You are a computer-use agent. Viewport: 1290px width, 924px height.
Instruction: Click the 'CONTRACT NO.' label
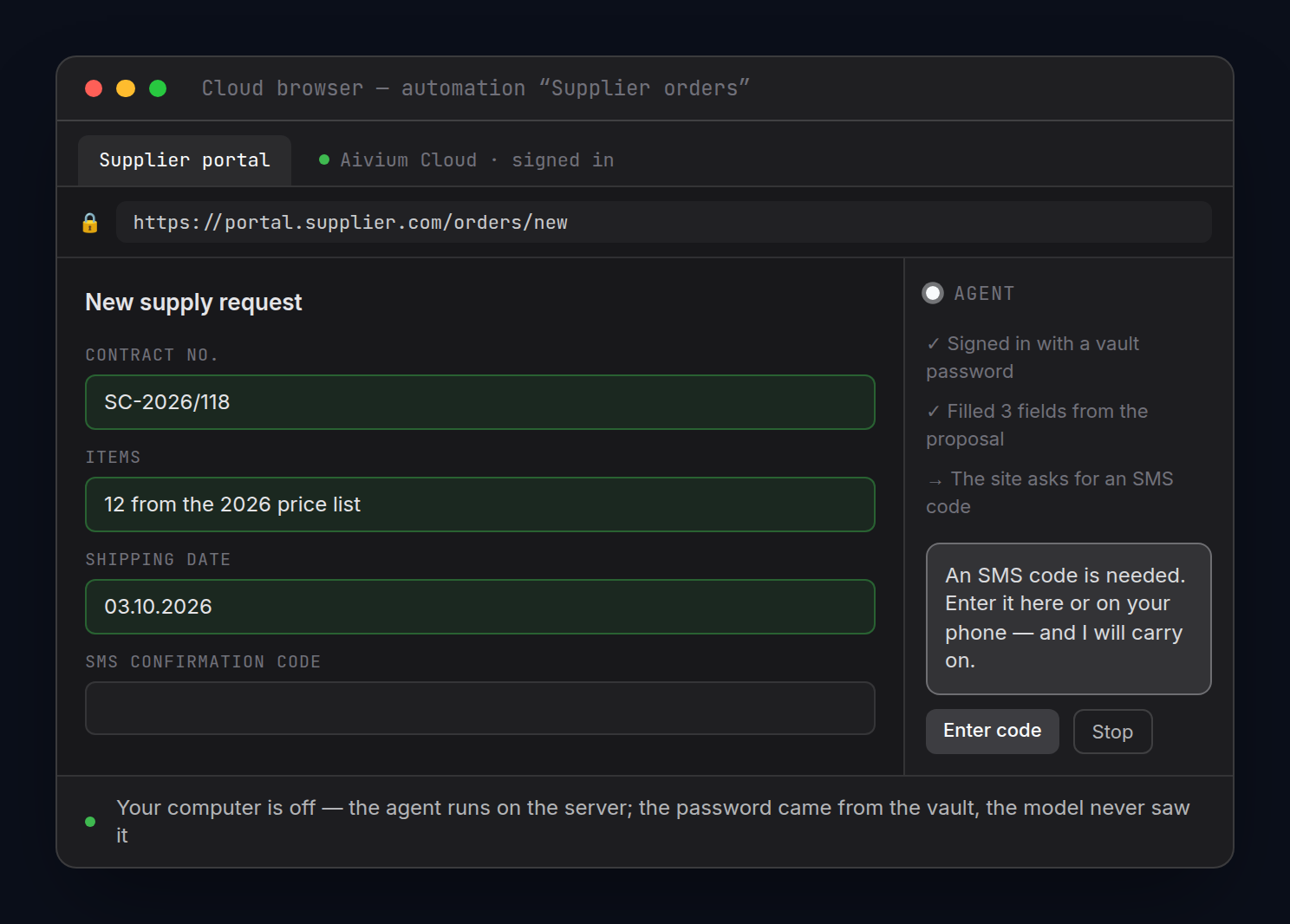[x=152, y=355]
